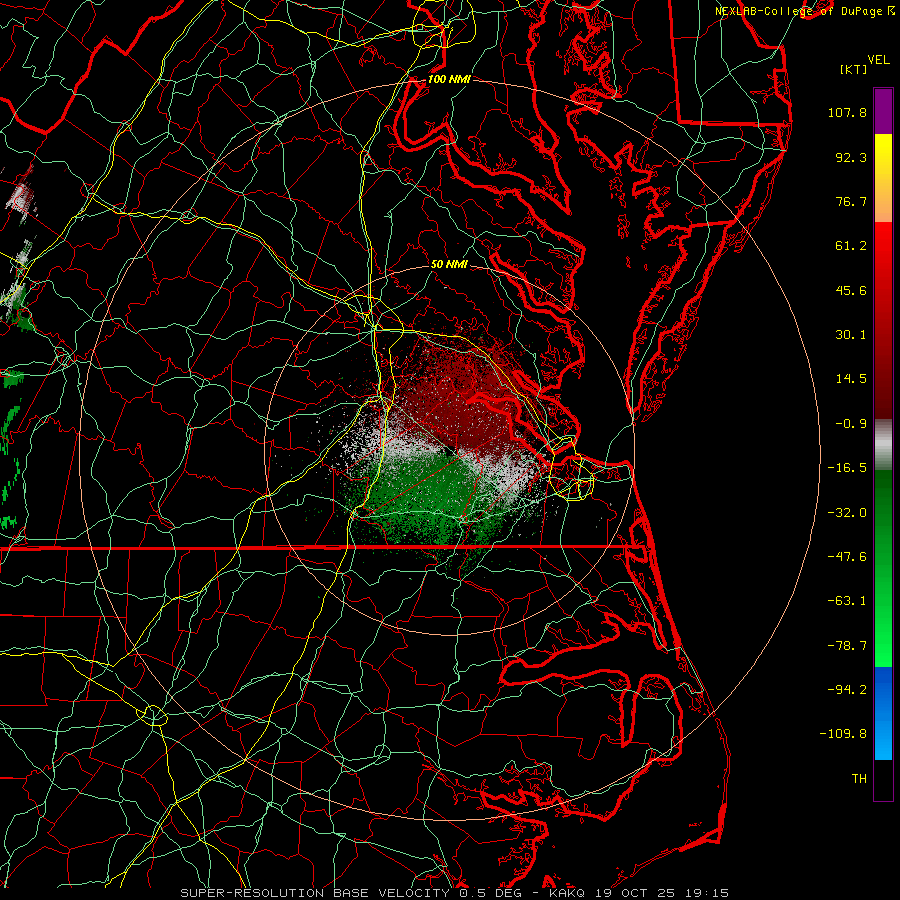Click the -47.6 legend value
Screen dimensions: 900x900
[847, 557]
